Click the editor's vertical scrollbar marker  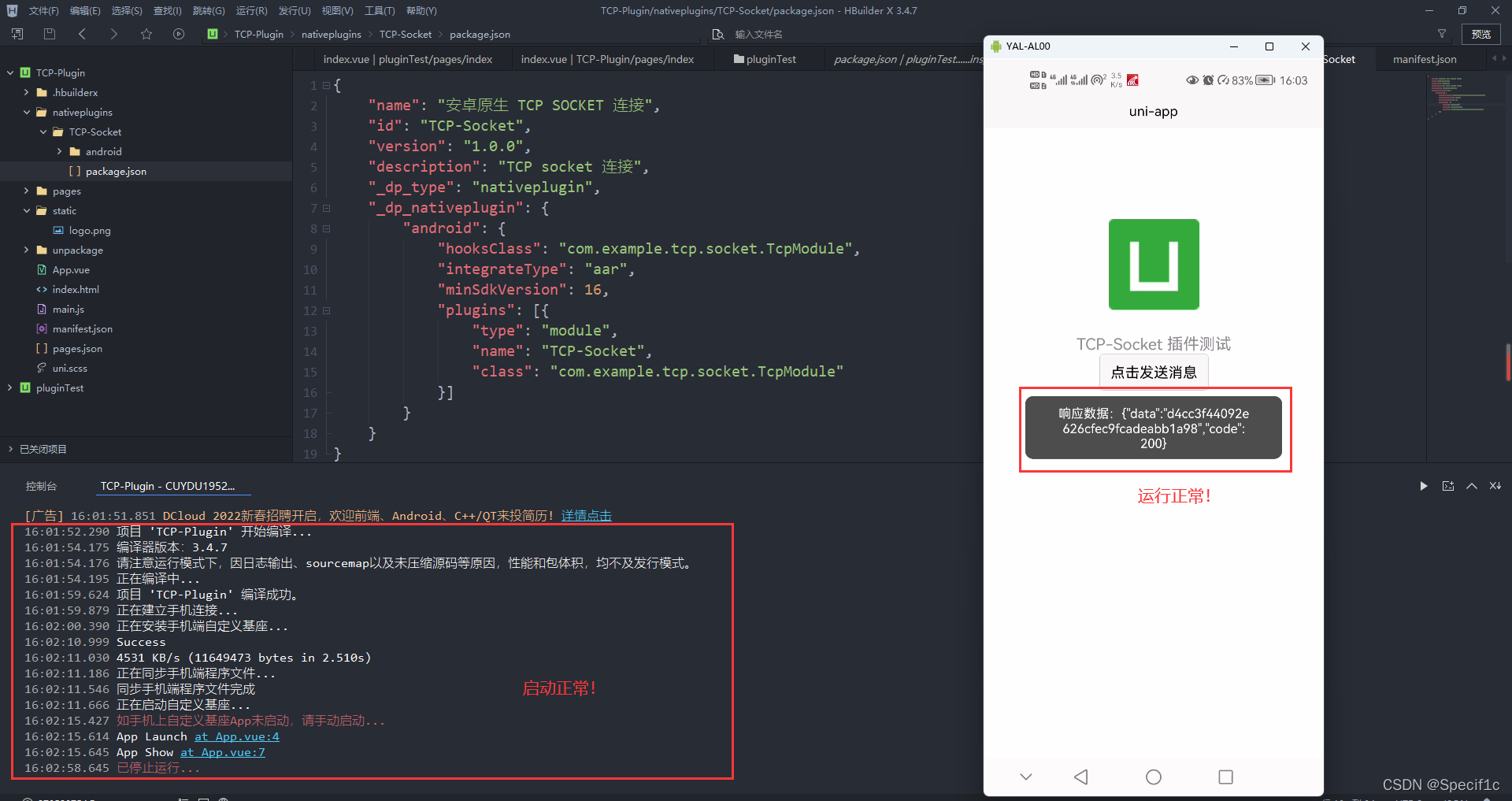(1507, 362)
